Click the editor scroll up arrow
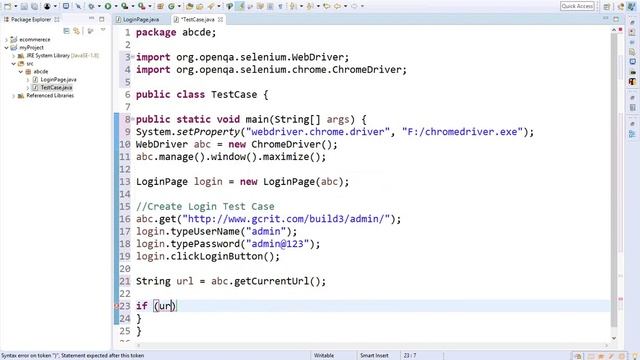Screen dimensions: 640x360 pos(614,30)
